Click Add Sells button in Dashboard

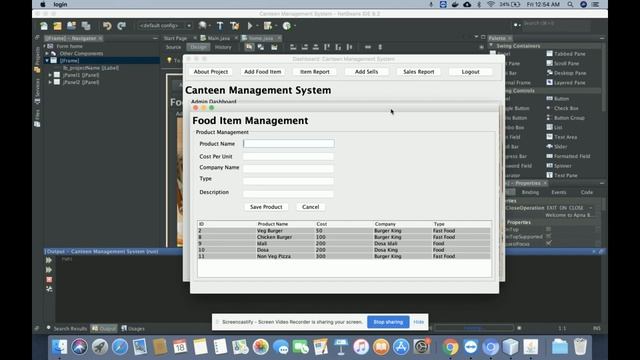tap(367, 72)
